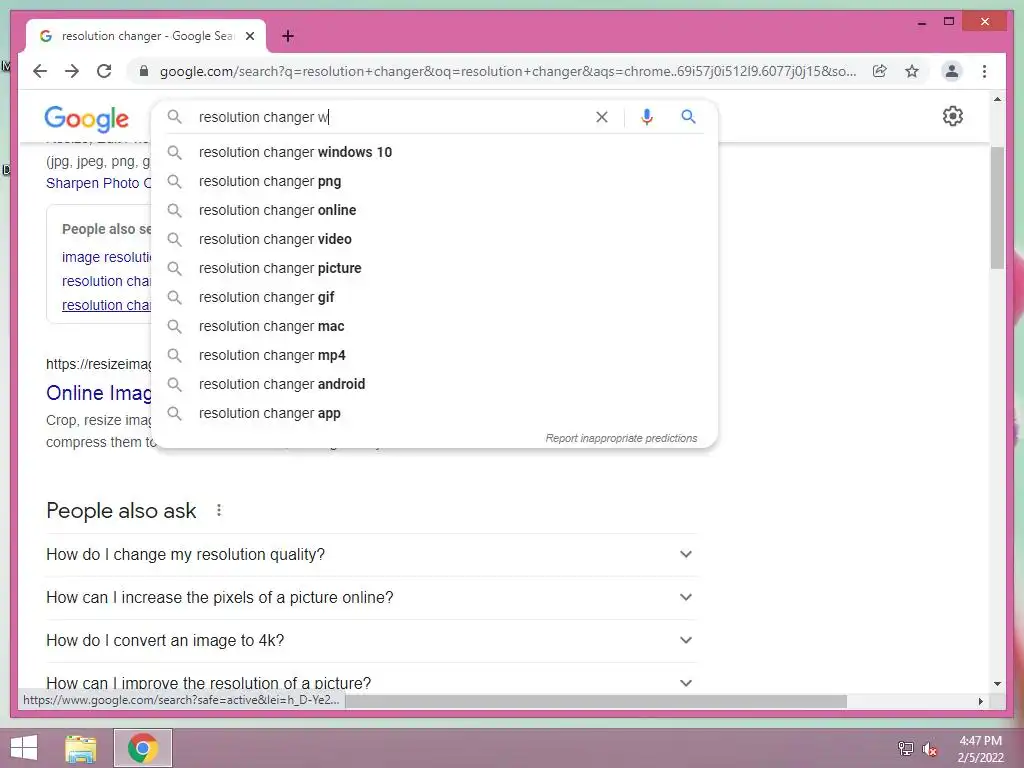This screenshot has height=768, width=1024.
Task: Submit search with the blue magnifier icon
Action: tap(688, 117)
